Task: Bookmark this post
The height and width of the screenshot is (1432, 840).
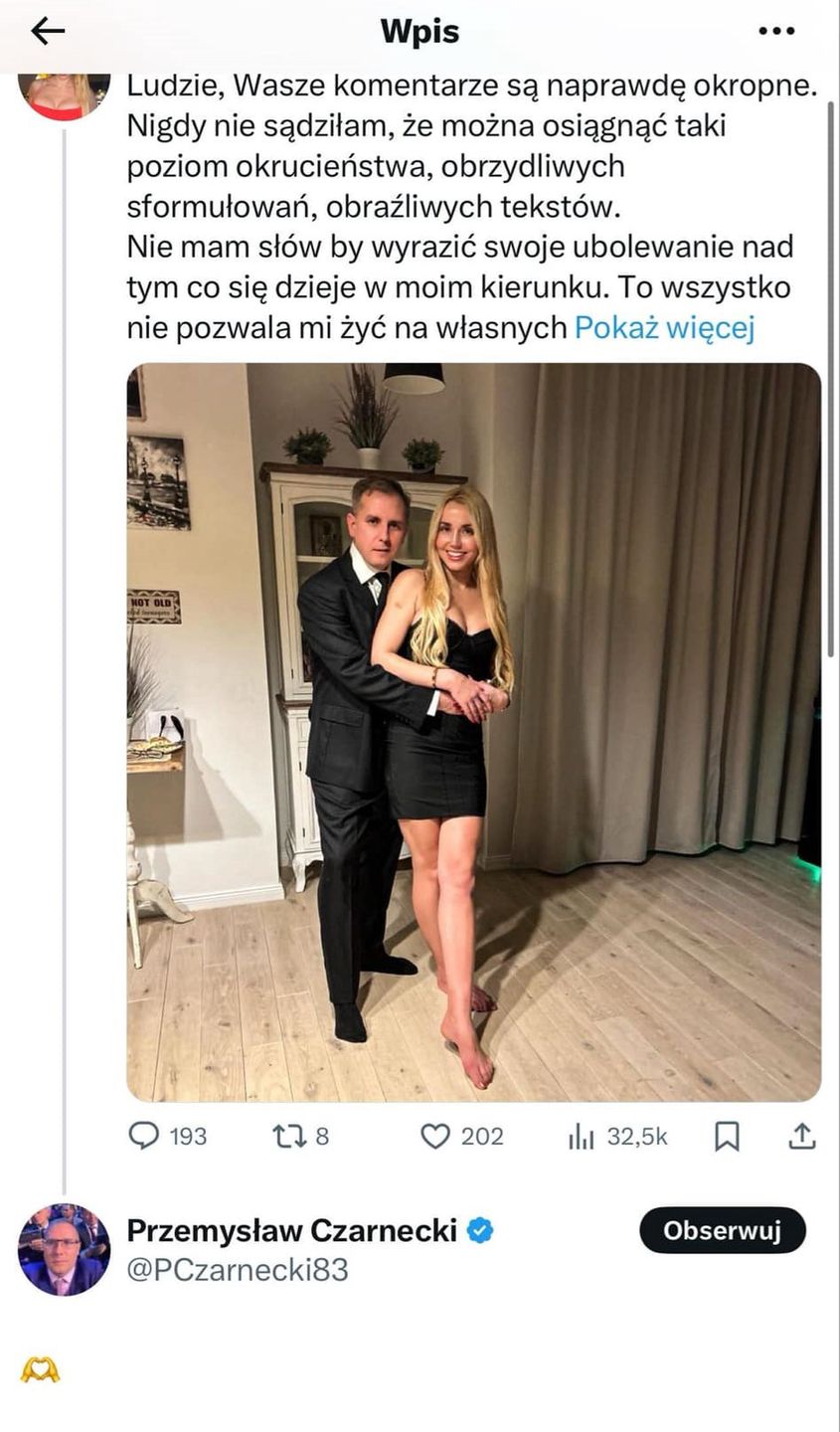Action: [727, 1136]
